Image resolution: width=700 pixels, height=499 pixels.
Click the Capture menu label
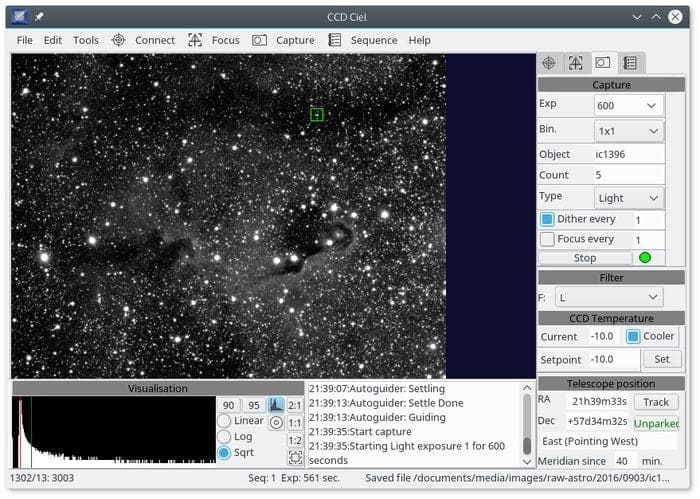tap(295, 40)
